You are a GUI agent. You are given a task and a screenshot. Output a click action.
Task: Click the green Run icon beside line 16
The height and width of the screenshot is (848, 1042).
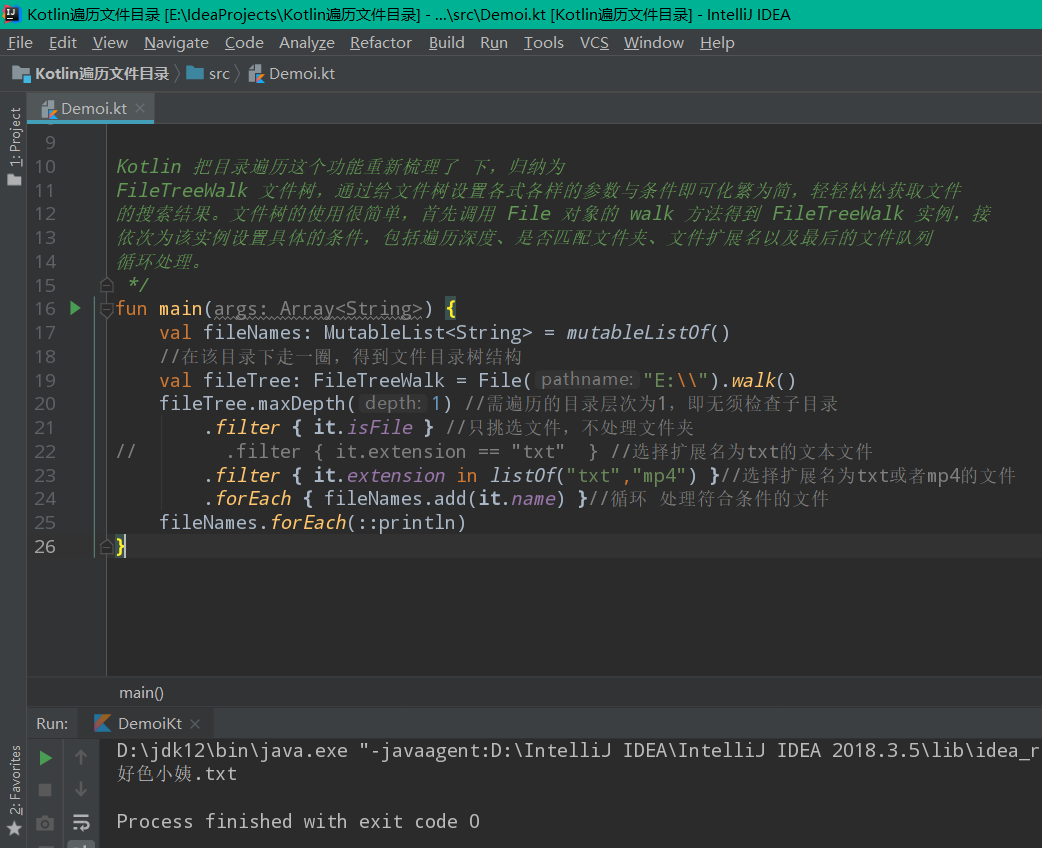point(74,309)
